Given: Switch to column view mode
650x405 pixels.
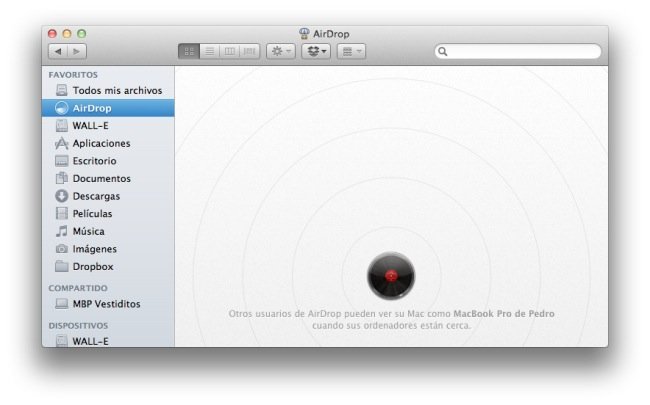Looking at the screenshot, I should [x=229, y=50].
